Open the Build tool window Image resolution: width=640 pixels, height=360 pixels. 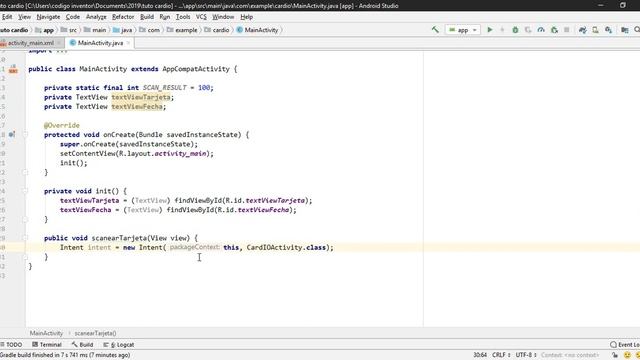coord(82,344)
